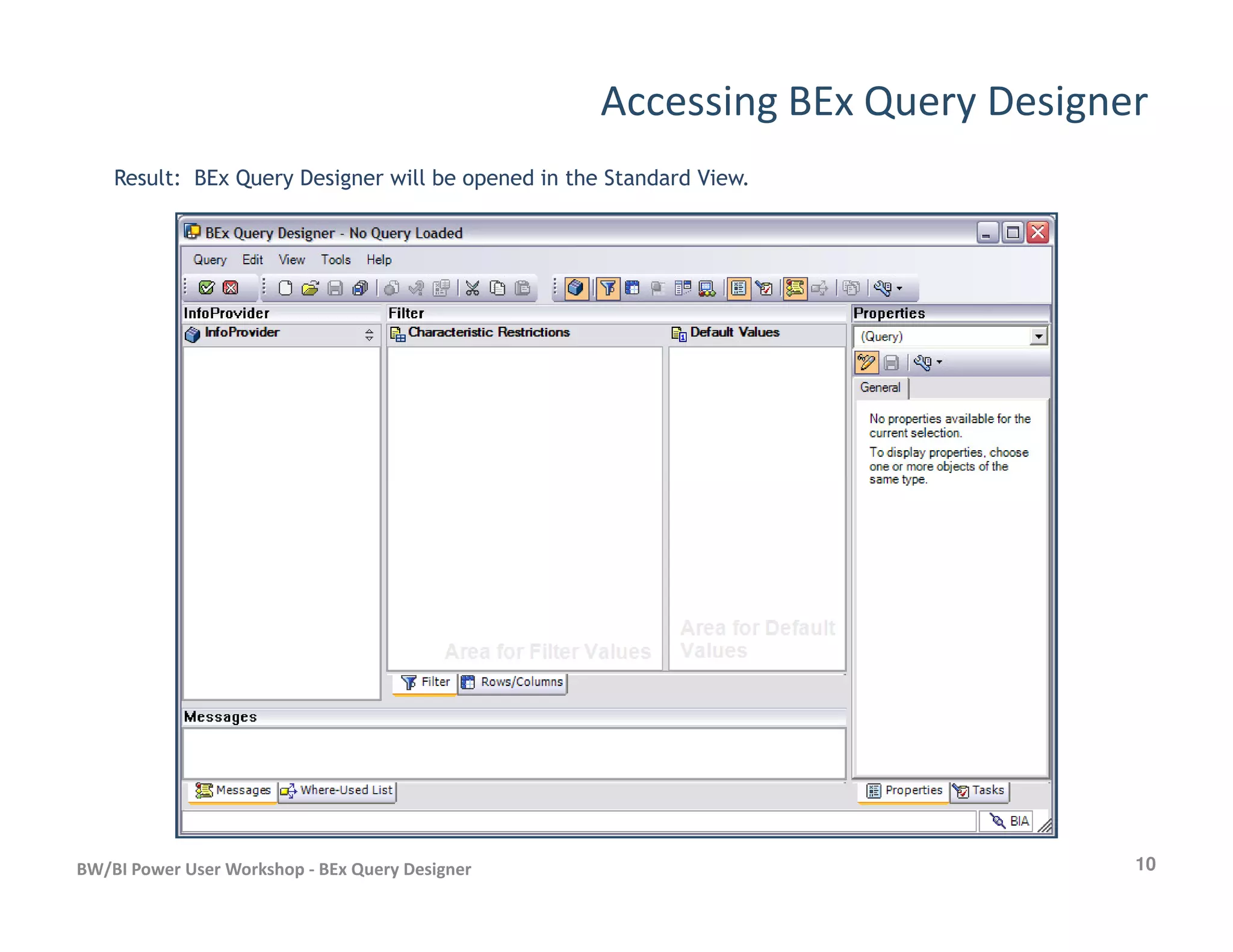
Task: Create a new query with the blank page icon
Action: pos(285,288)
